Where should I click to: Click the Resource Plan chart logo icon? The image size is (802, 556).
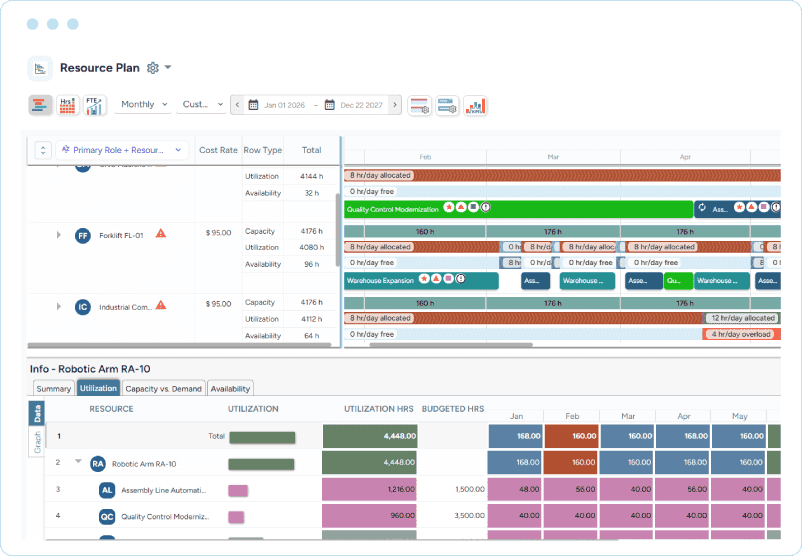(x=40, y=68)
